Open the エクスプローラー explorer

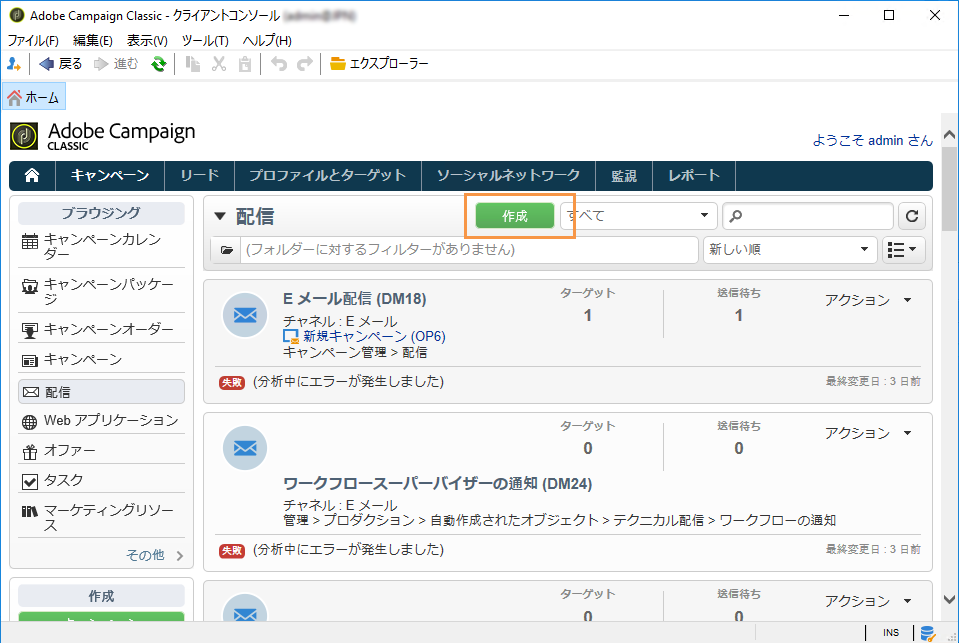click(379, 64)
